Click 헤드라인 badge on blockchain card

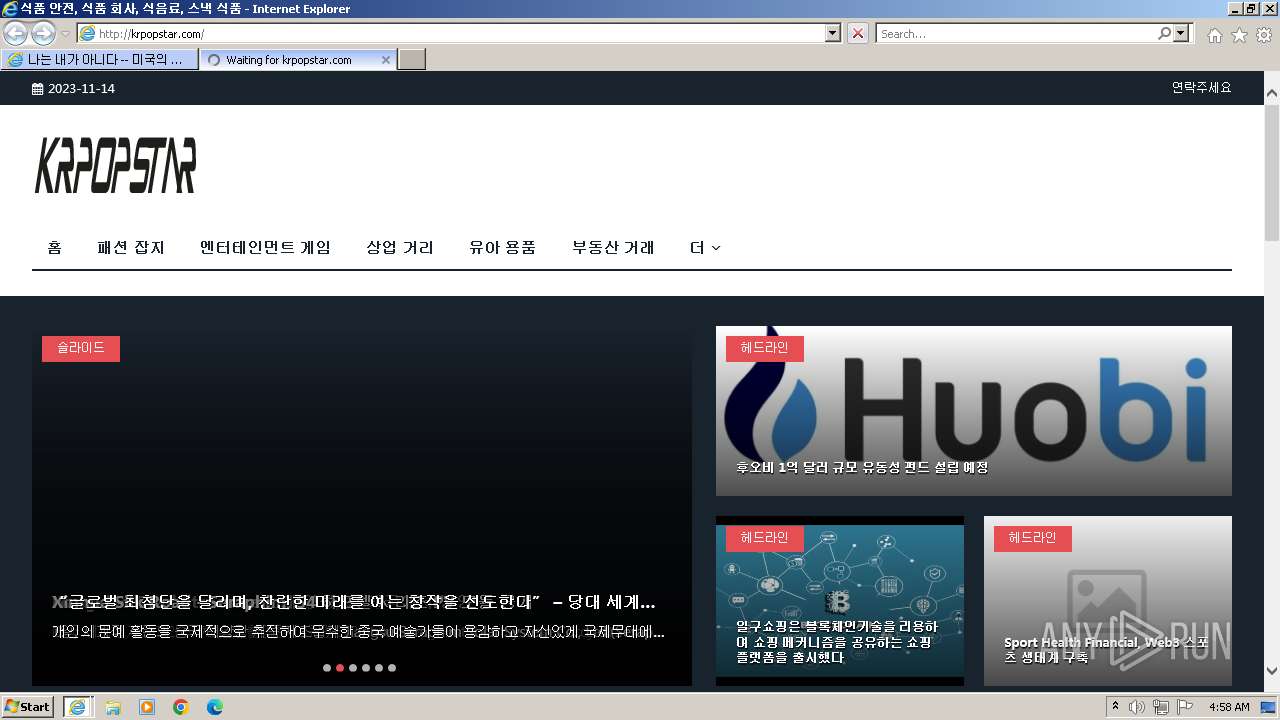[765, 538]
